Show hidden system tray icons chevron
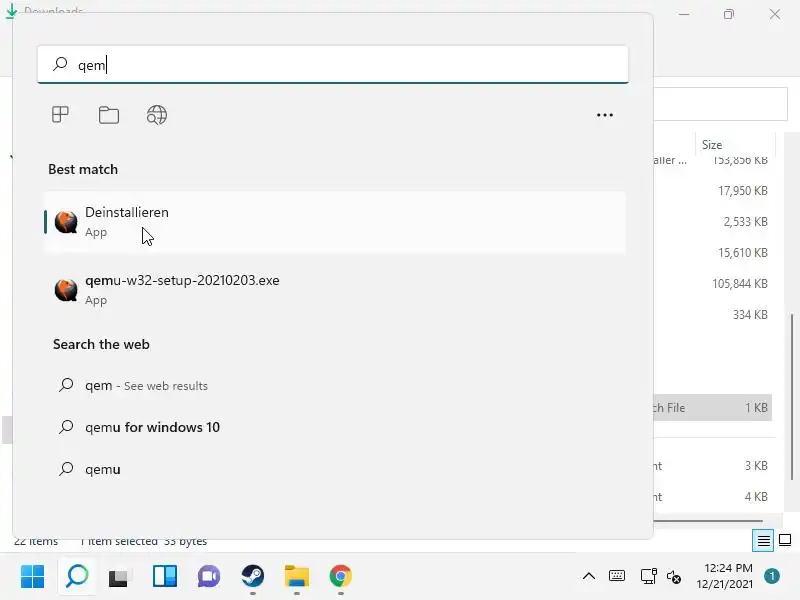This screenshot has height=600, width=800. point(589,577)
